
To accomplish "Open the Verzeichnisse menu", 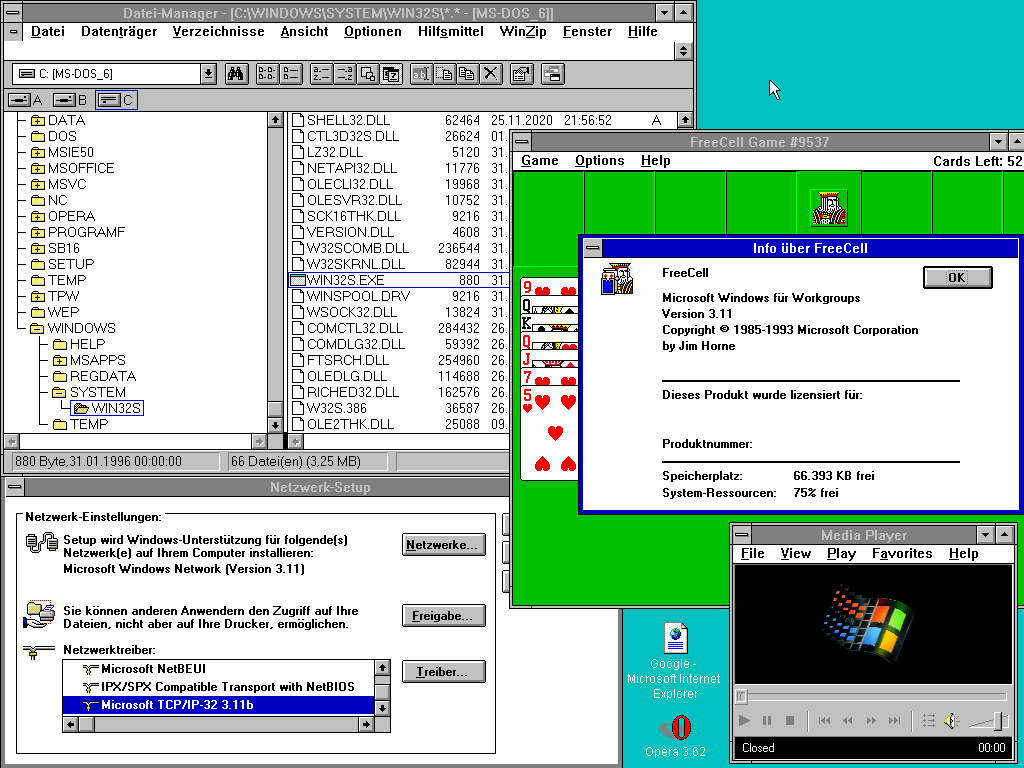I will pos(218,31).
